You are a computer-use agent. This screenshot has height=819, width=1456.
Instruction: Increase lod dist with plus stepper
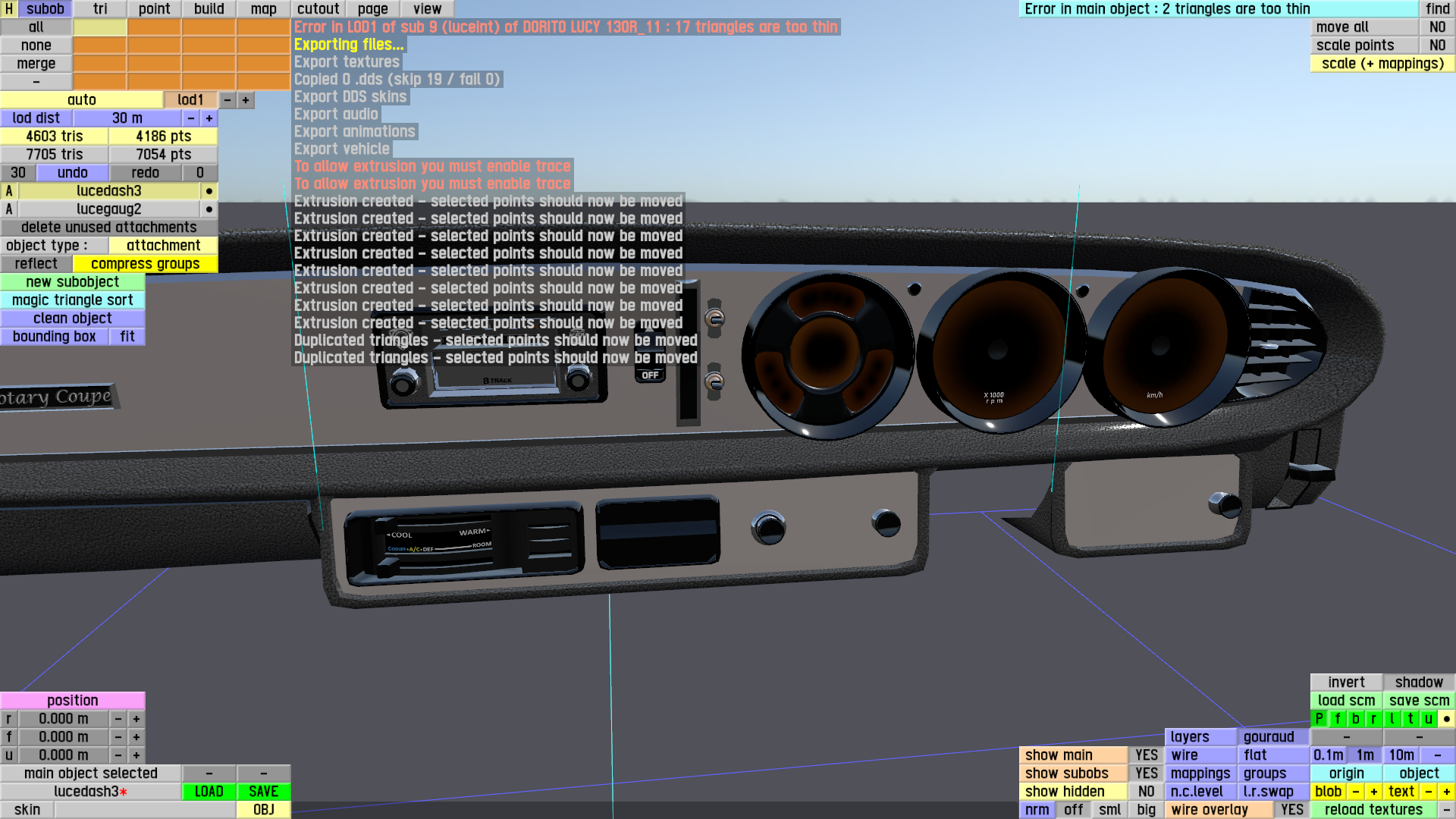[x=209, y=118]
